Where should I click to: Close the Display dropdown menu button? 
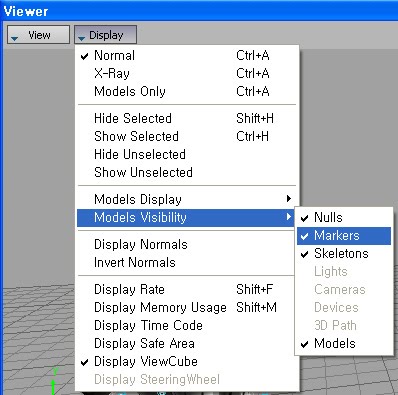[105, 35]
